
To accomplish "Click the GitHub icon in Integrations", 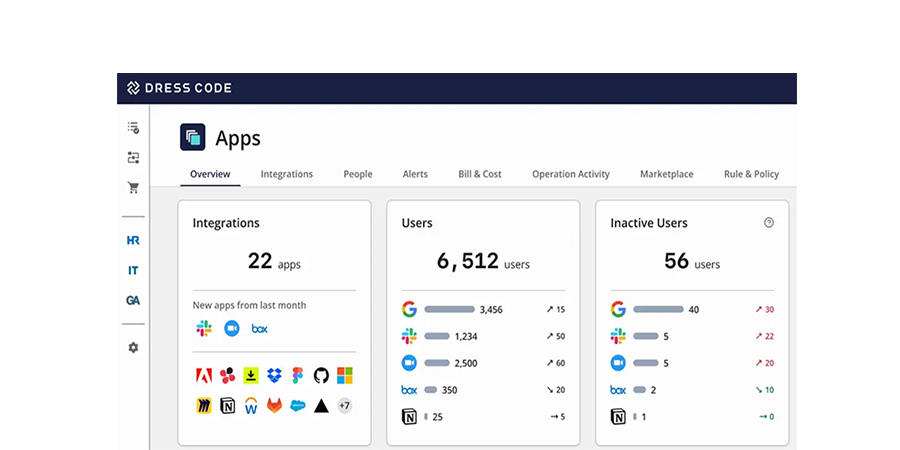I will [x=321, y=376].
